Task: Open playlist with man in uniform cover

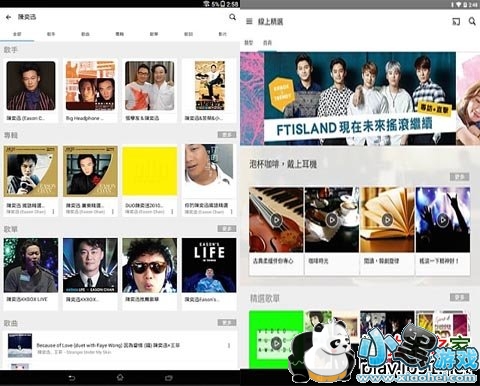Action: pyautogui.click(x=90, y=265)
